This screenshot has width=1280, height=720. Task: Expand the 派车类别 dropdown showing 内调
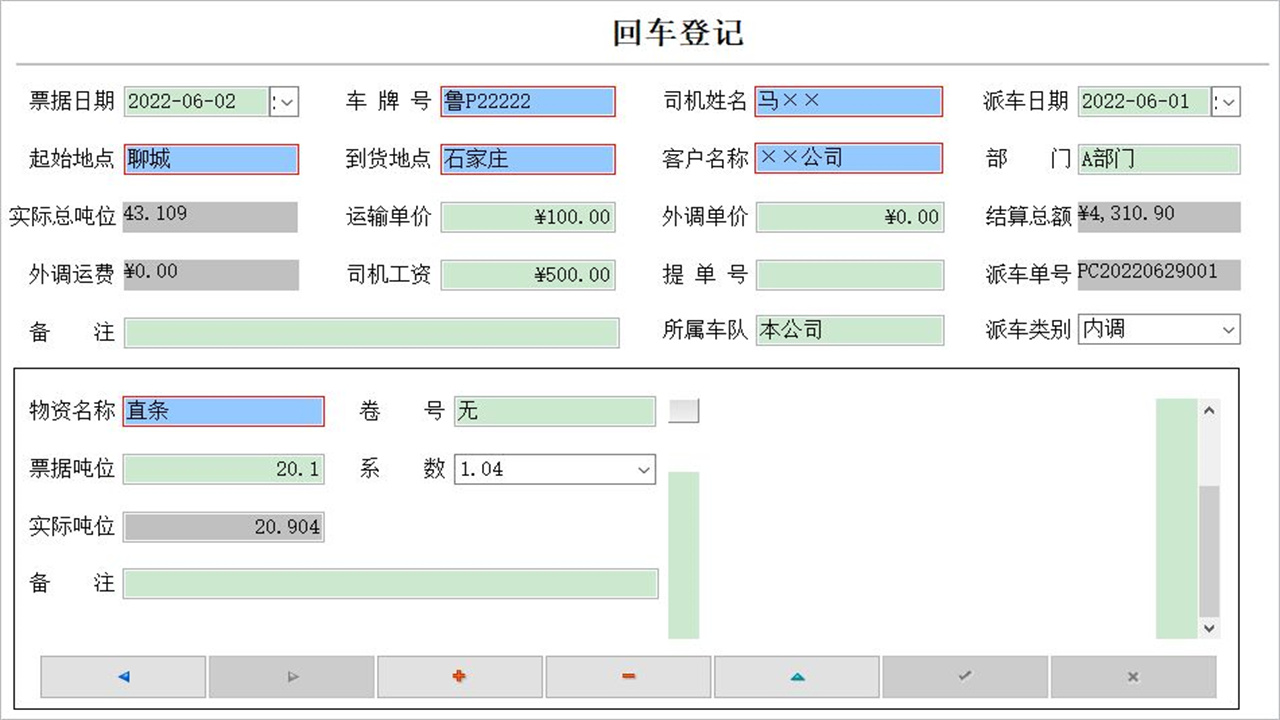coord(1227,331)
